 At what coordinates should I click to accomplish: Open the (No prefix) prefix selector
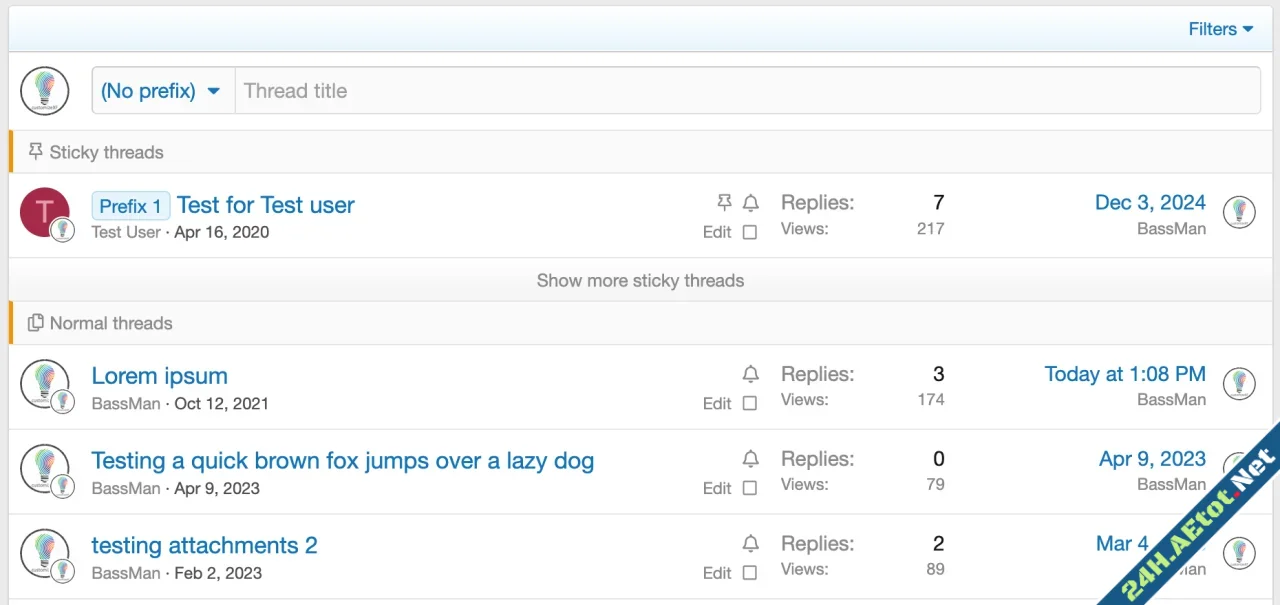tap(162, 90)
